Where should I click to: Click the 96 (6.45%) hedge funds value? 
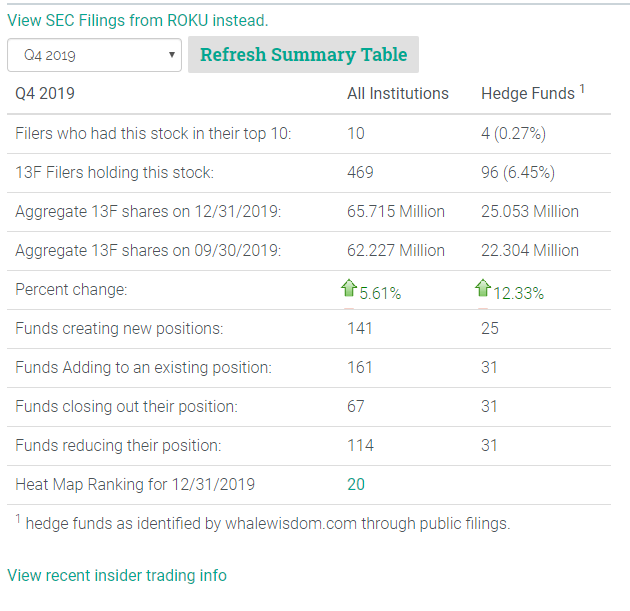518,172
